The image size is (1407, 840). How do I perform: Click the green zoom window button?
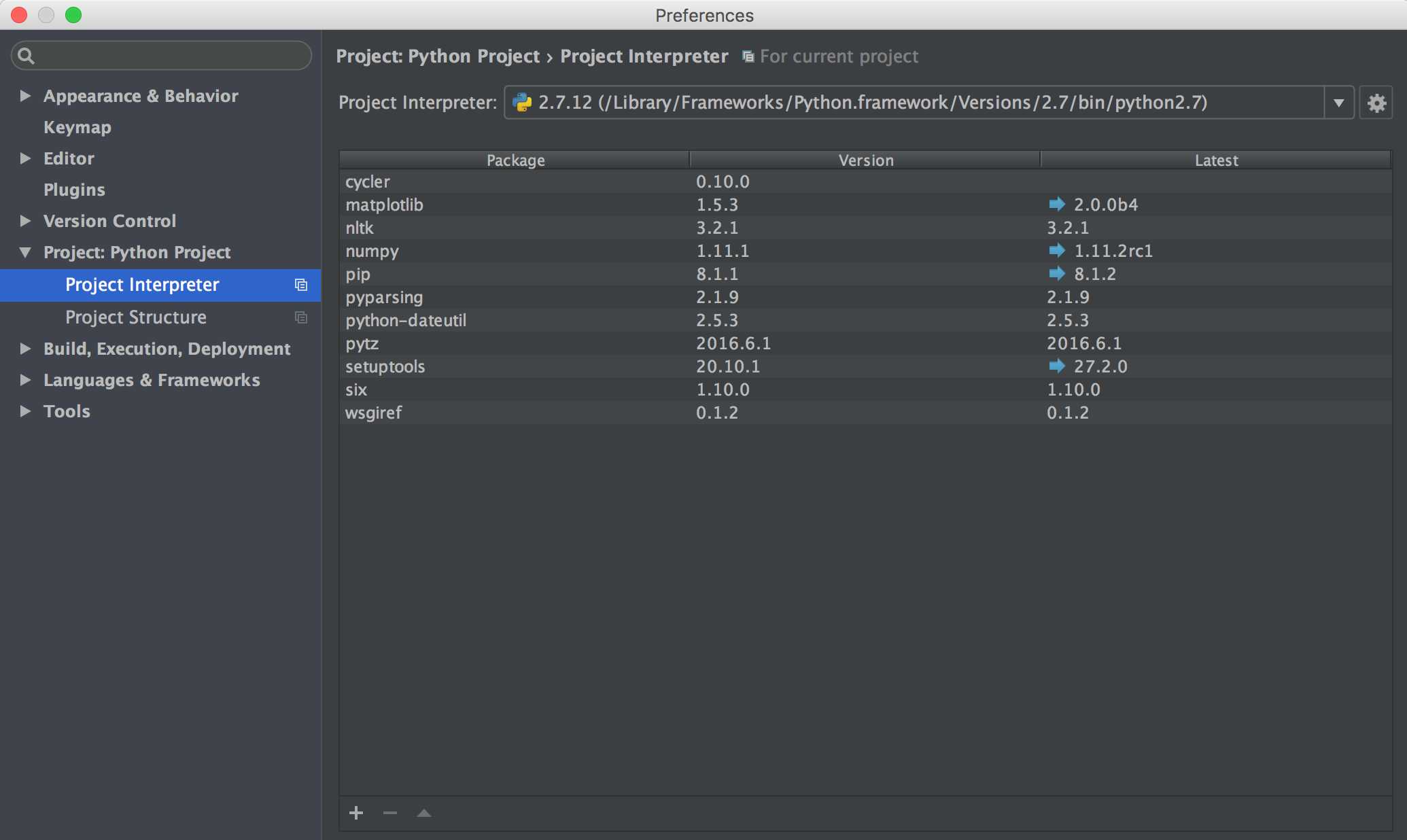click(x=73, y=15)
